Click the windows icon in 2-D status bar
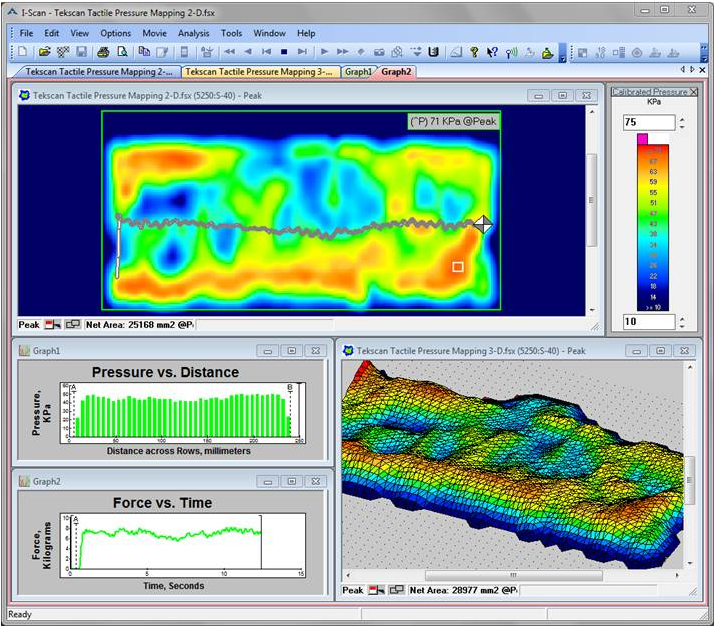The image size is (715, 627). click(x=73, y=325)
